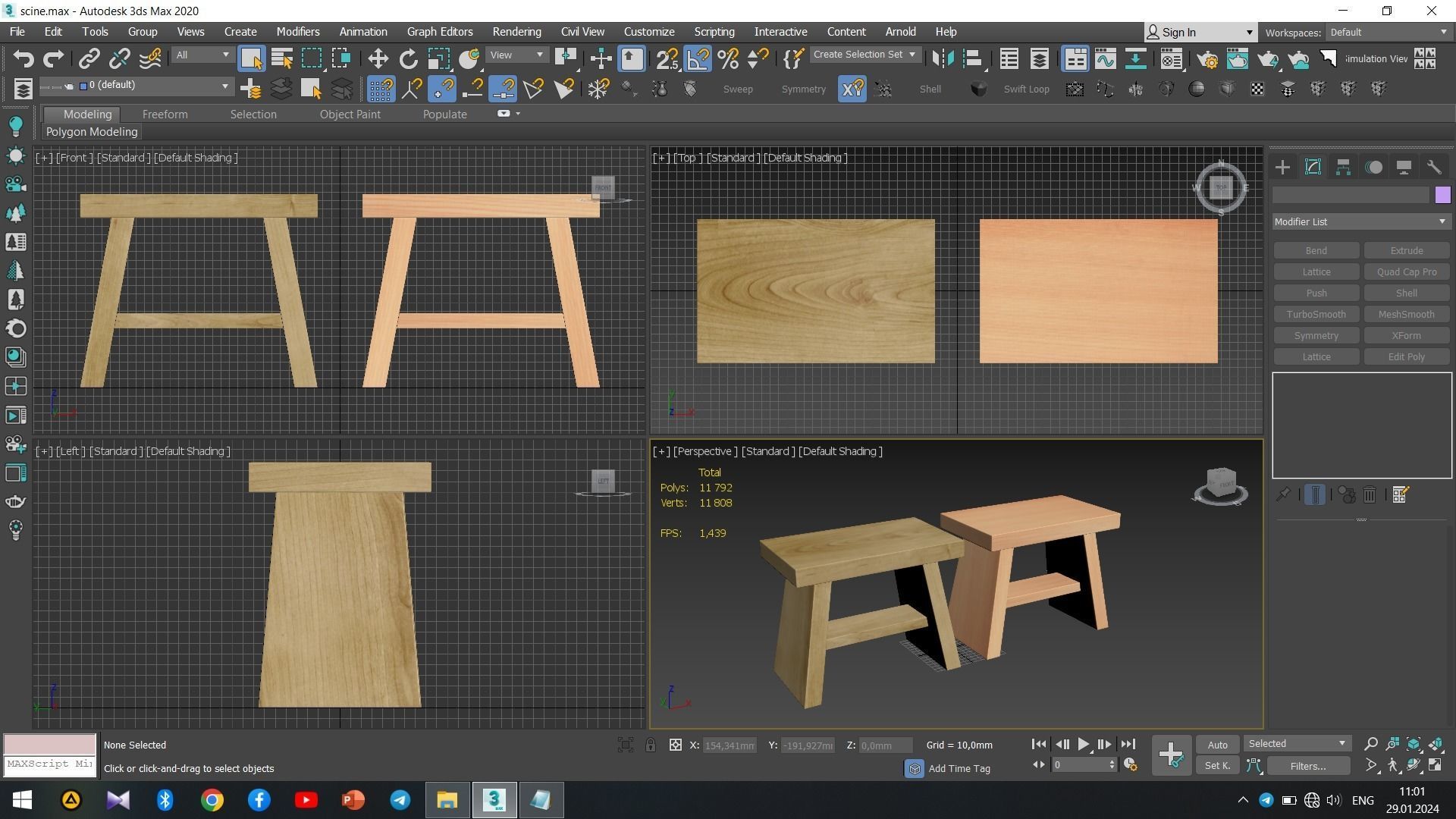Screen dimensions: 1456x819
Task: Open the Scripting menu
Action: click(714, 32)
